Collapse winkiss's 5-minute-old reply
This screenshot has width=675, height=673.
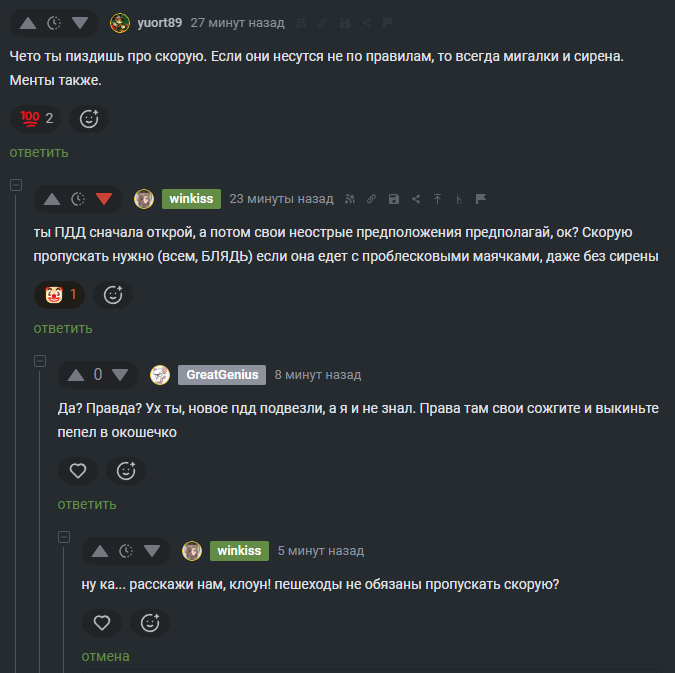(x=64, y=537)
